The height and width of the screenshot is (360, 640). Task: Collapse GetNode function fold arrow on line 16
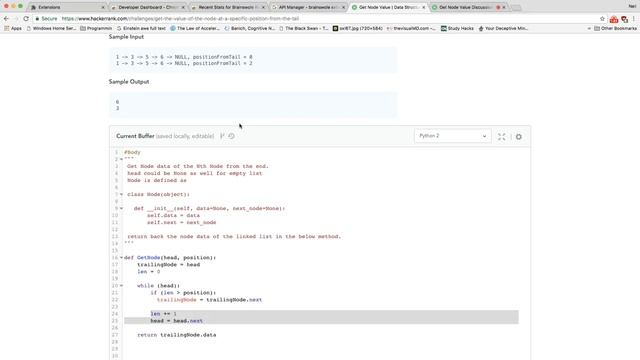coord(121,258)
